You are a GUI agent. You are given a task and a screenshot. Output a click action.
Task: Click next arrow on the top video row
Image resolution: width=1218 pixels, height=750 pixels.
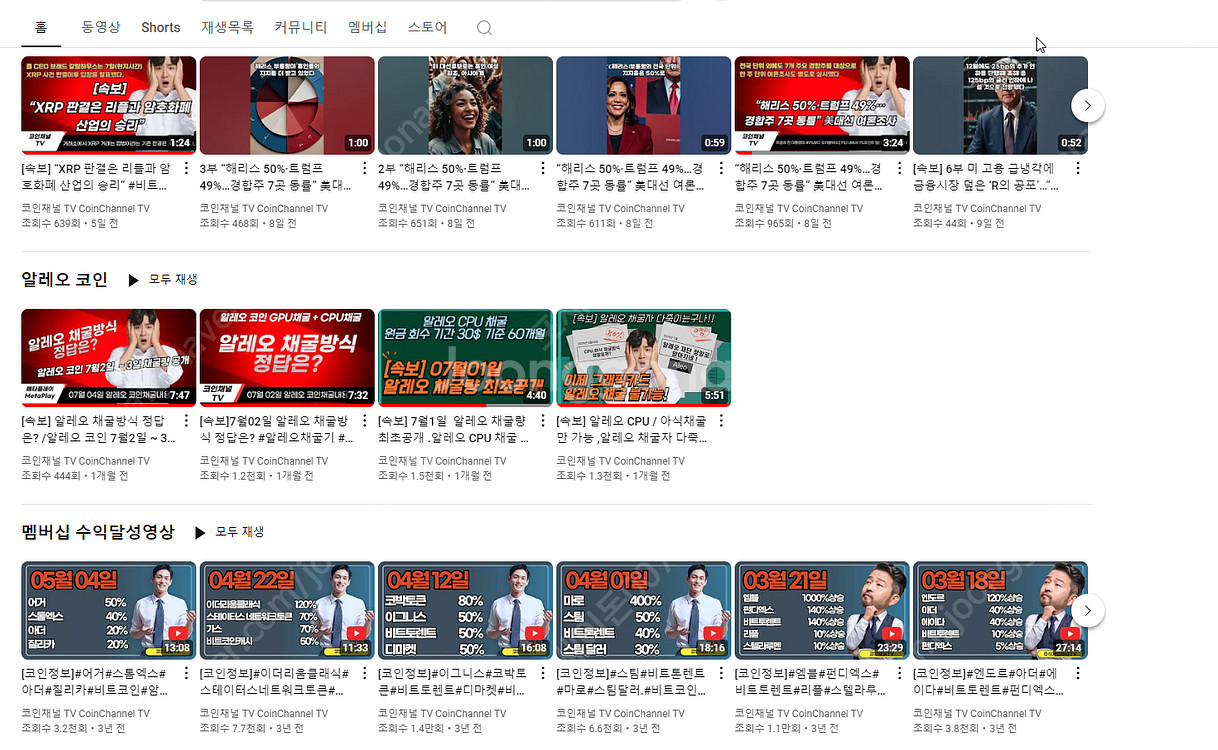[x=1088, y=105]
